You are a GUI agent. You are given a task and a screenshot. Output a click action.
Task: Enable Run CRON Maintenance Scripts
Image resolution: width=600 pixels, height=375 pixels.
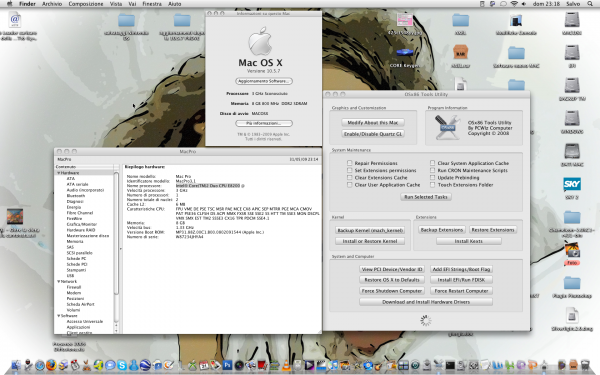click(x=432, y=170)
